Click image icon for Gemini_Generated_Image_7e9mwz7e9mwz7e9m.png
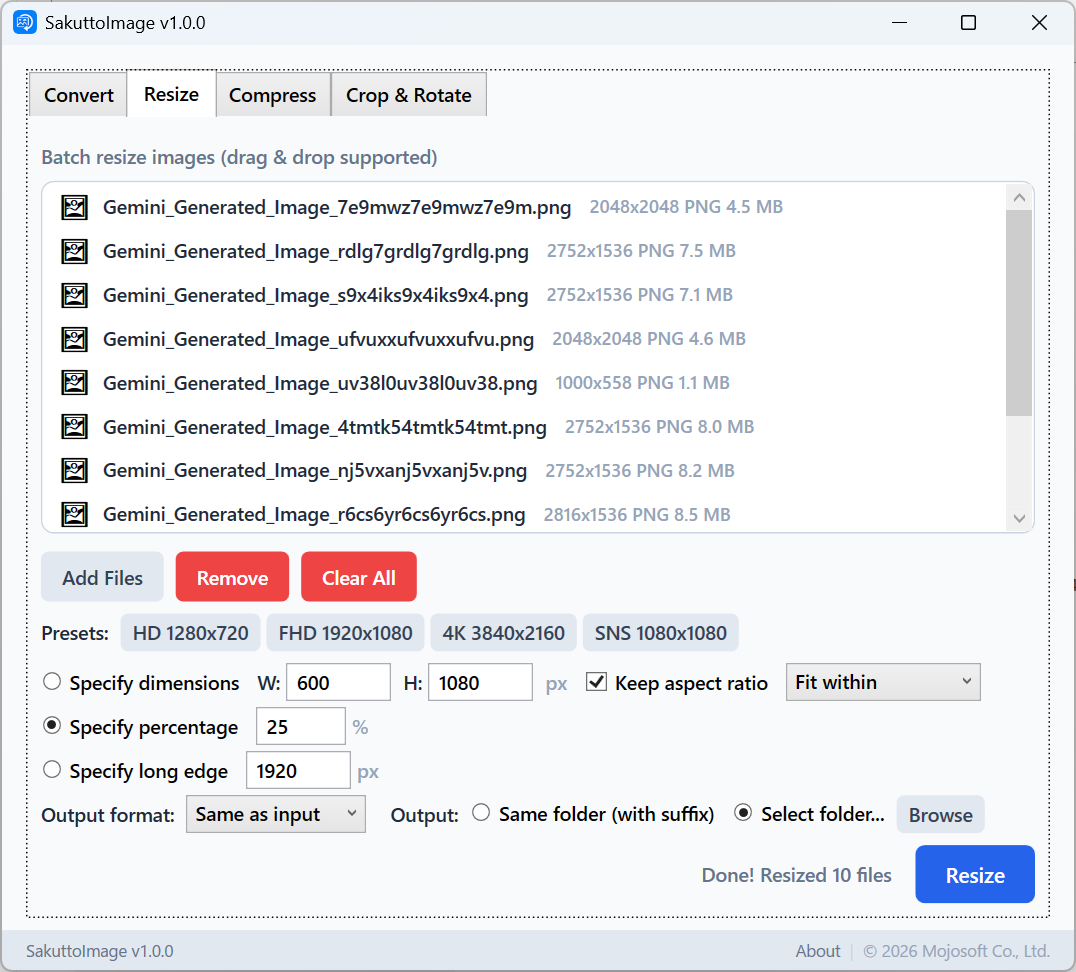Image resolution: width=1076 pixels, height=972 pixels. click(75, 207)
